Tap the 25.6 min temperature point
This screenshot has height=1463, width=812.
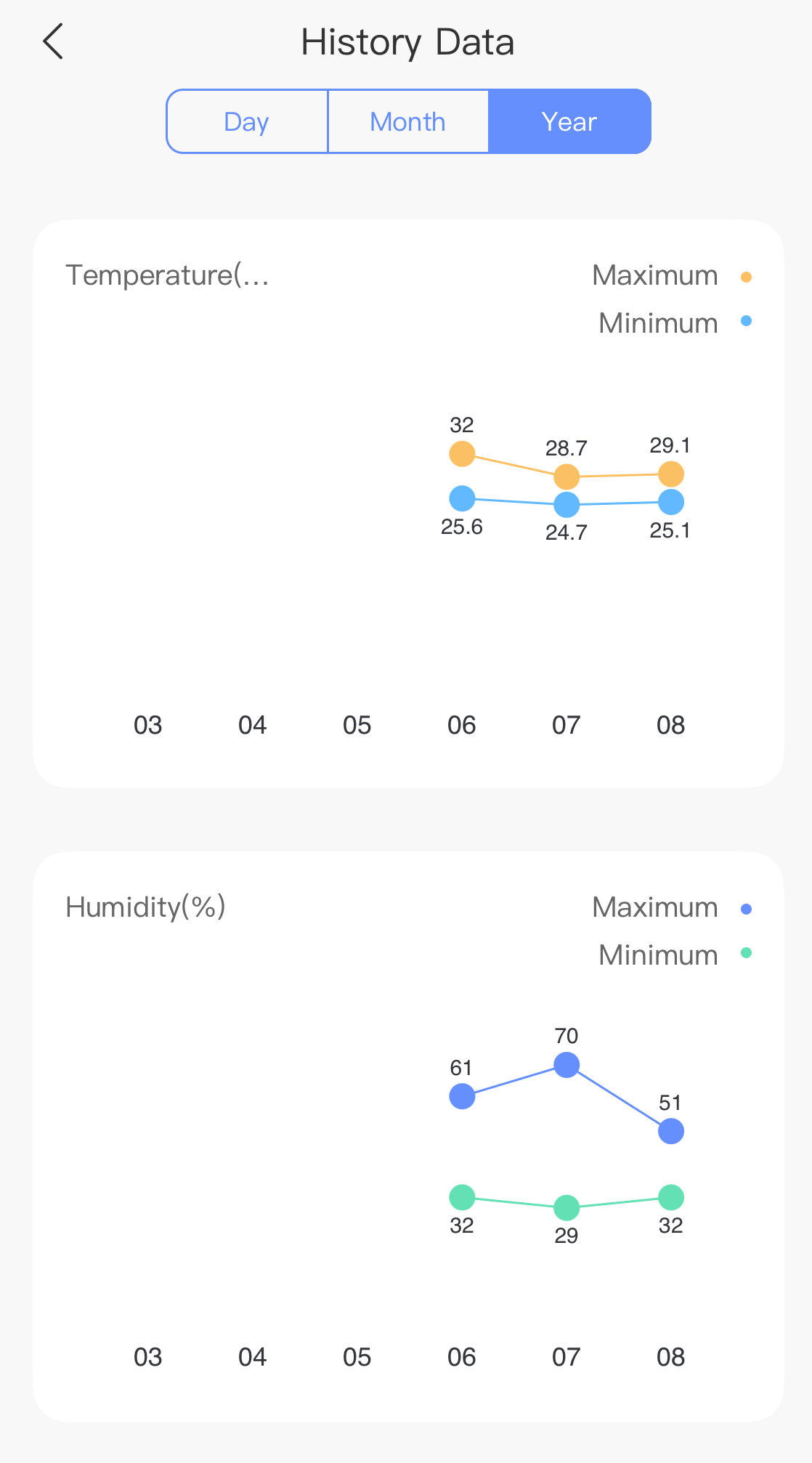click(x=462, y=499)
